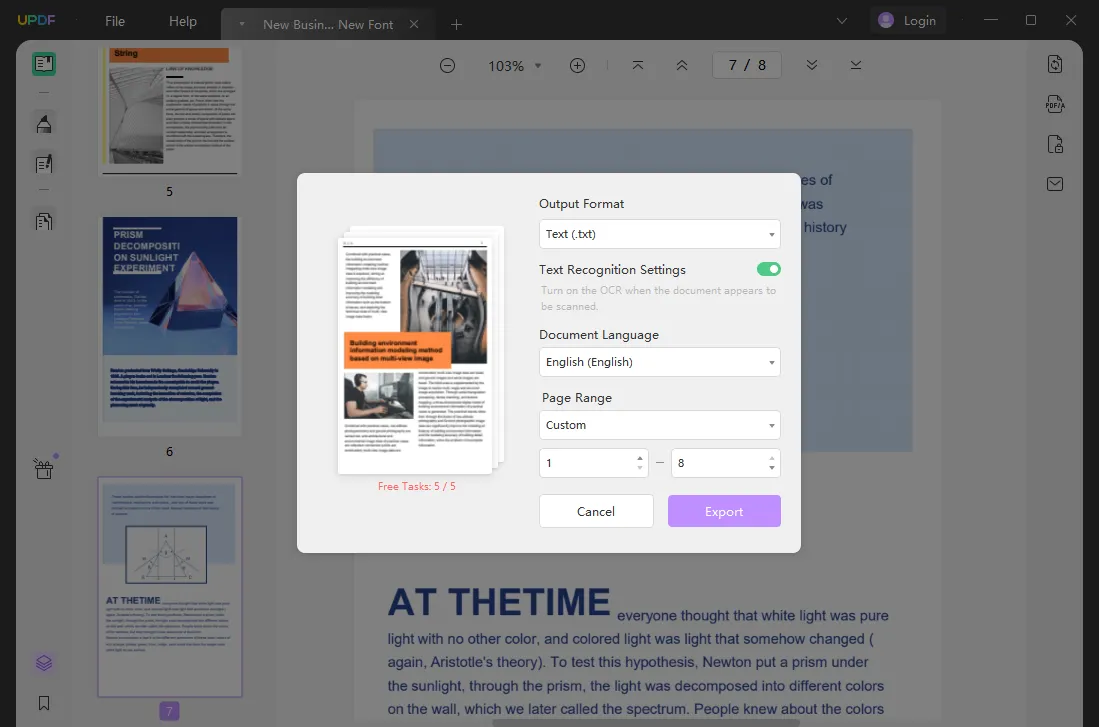Viewport: 1099px width, 727px height.
Task: Click the gift box icon
Action: coord(44,468)
